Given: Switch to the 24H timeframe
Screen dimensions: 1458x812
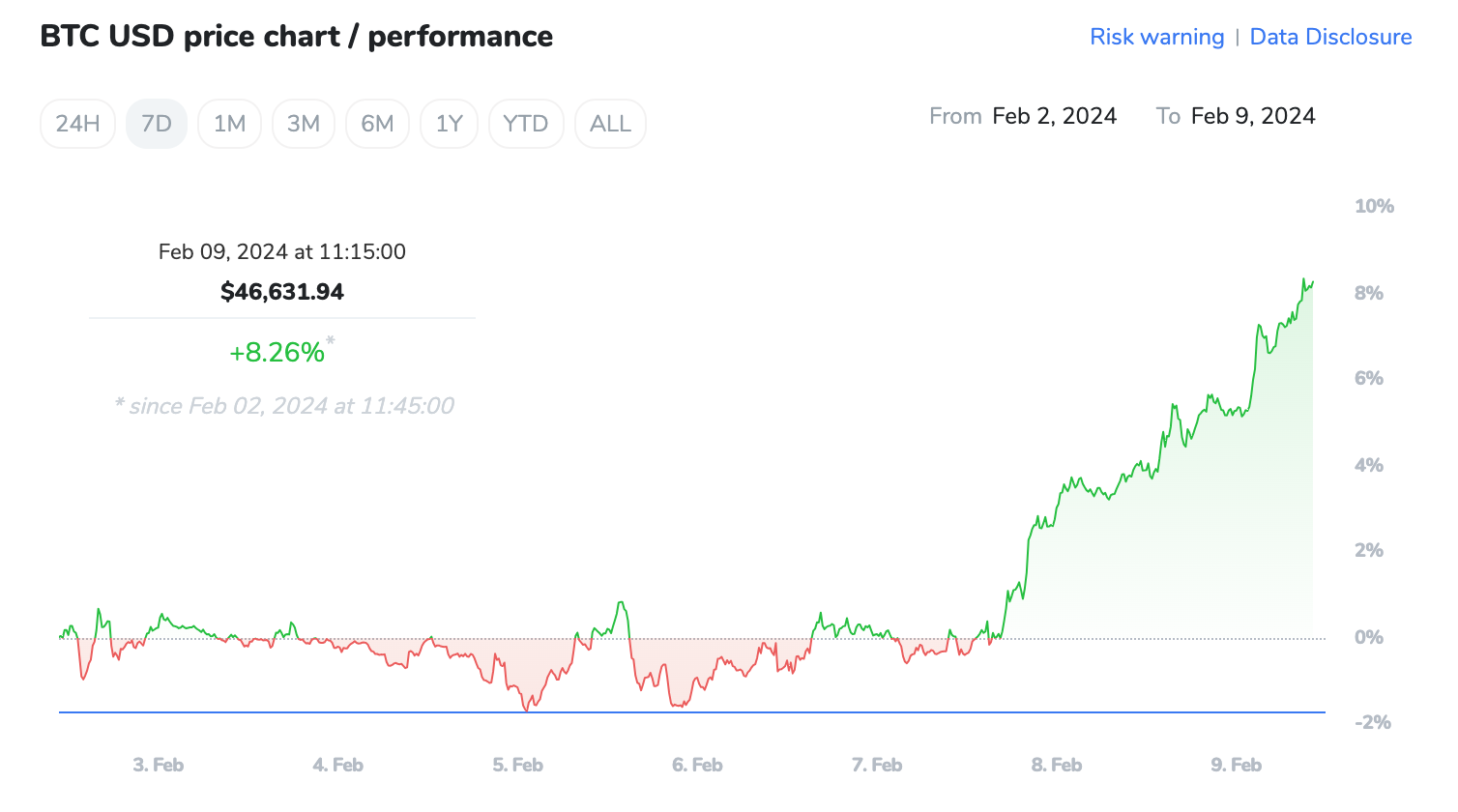Looking at the screenshot, I should tap(77, 123).
